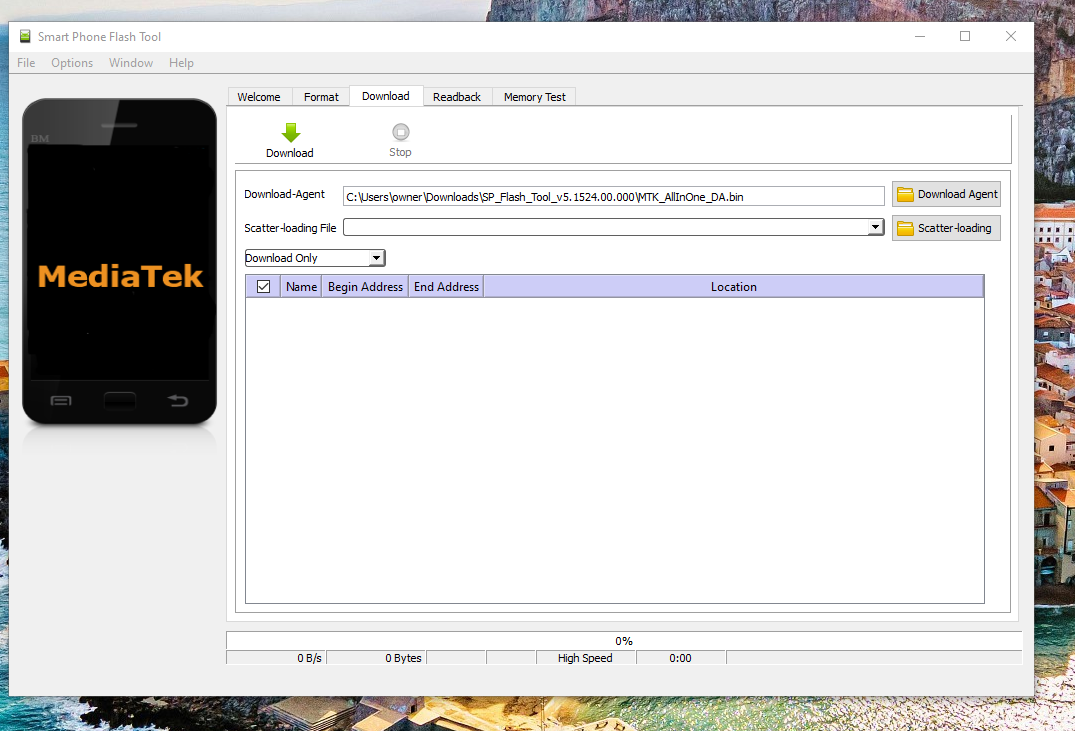Click the 0:00 elapsed time status

(680, 658)
